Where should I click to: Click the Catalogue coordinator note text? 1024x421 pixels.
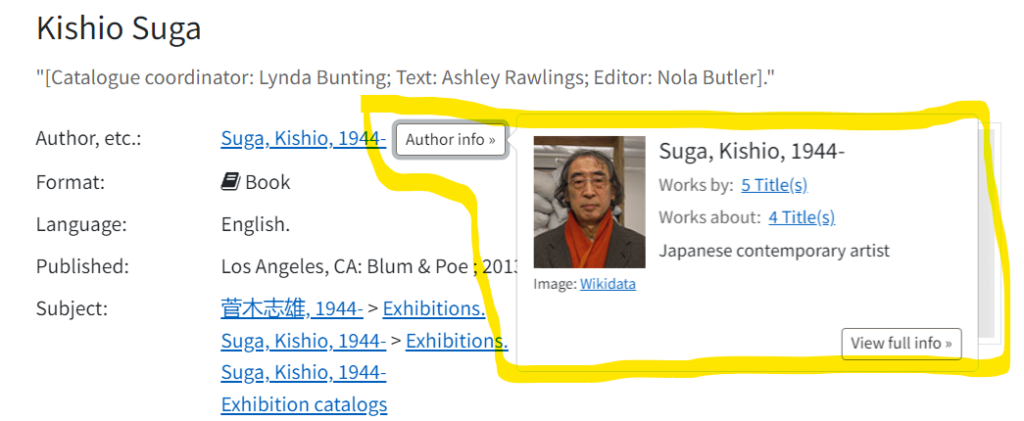tap(406, 79)
